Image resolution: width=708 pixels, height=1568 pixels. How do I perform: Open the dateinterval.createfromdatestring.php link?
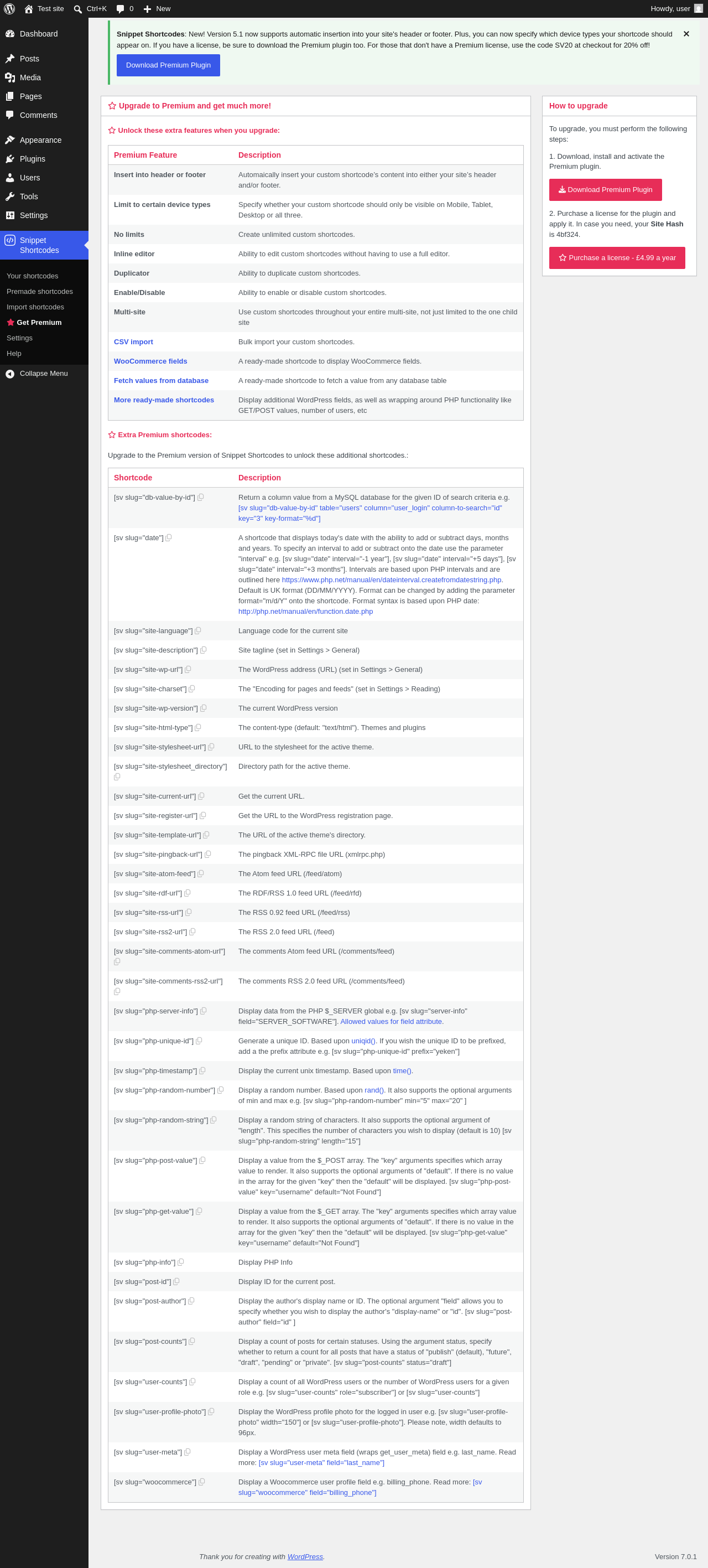(392, 580)
